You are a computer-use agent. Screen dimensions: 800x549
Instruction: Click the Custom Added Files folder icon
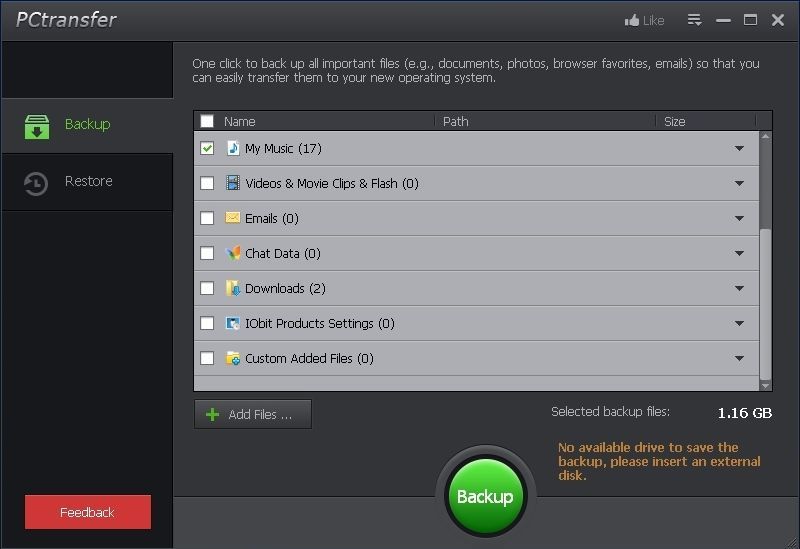(x=233, y=358)
